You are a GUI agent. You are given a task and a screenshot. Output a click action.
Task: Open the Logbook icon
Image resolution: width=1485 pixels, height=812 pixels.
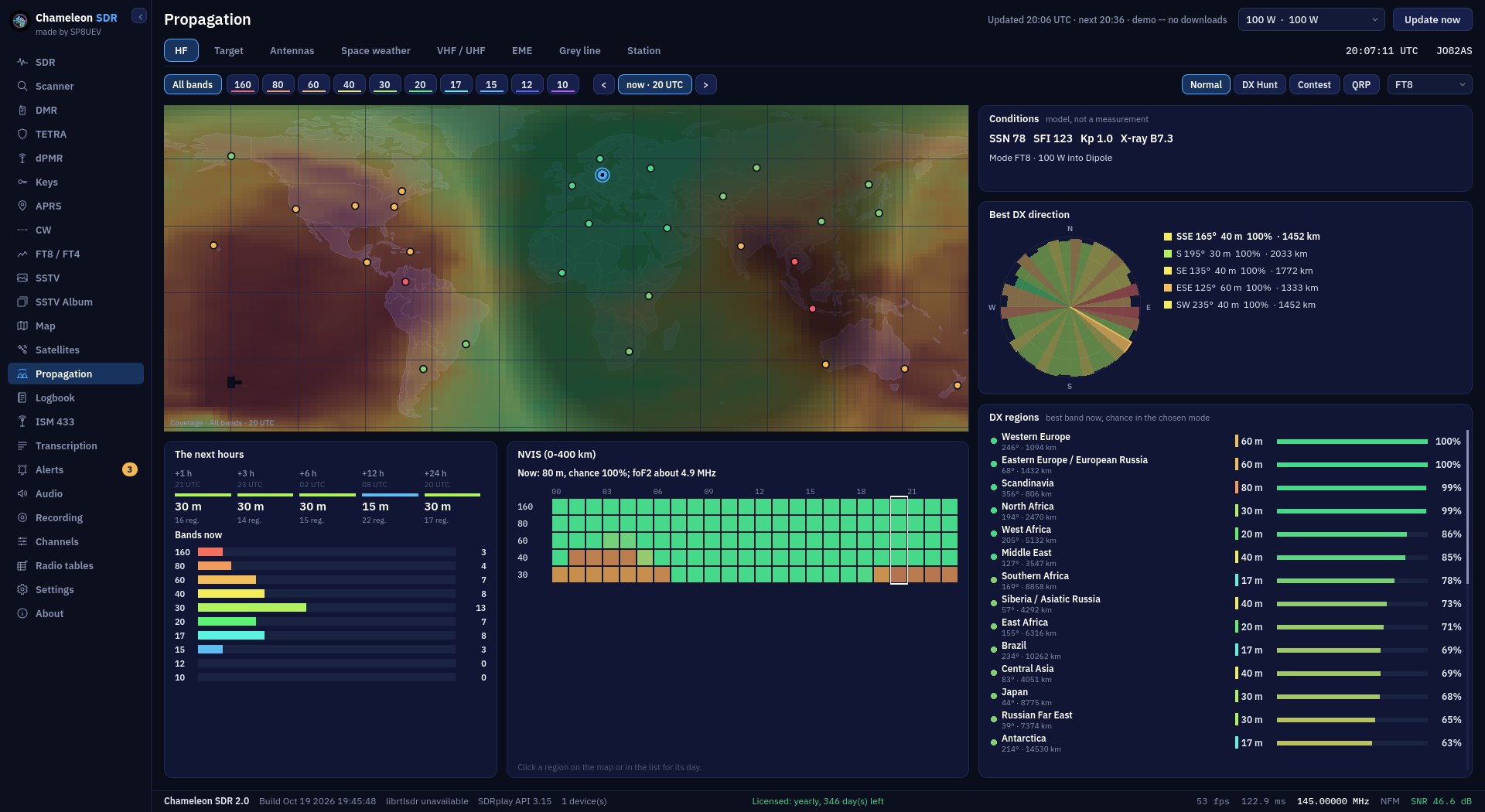22,397
